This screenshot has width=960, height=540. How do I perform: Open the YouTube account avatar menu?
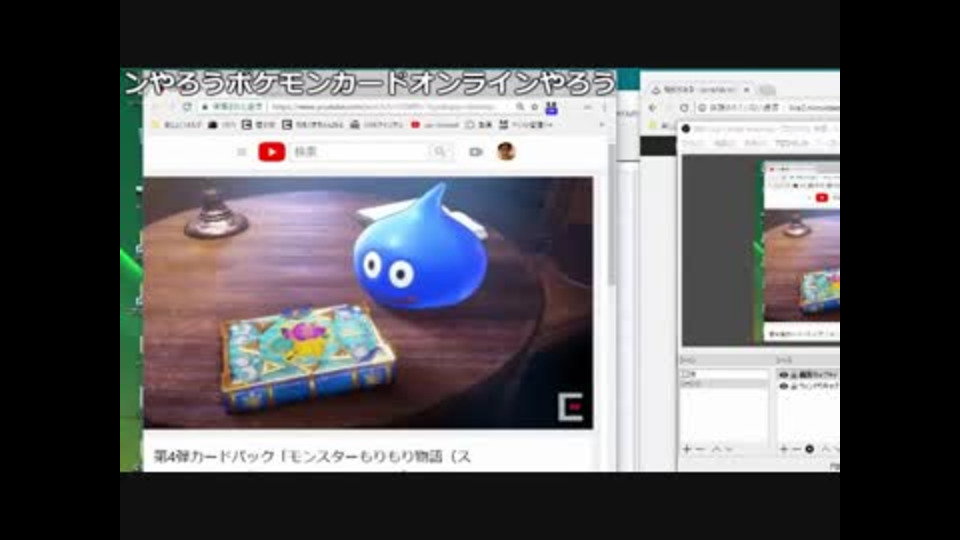click(x=506, y=151)
